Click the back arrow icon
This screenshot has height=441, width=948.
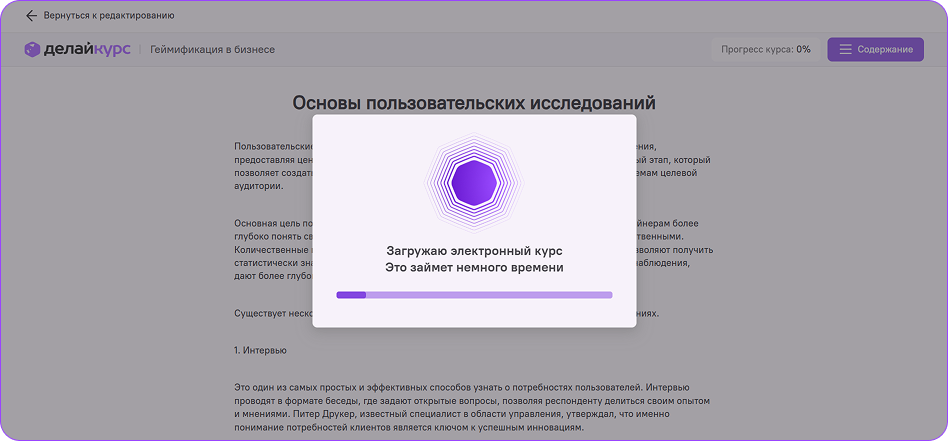[x=31, y=16]
